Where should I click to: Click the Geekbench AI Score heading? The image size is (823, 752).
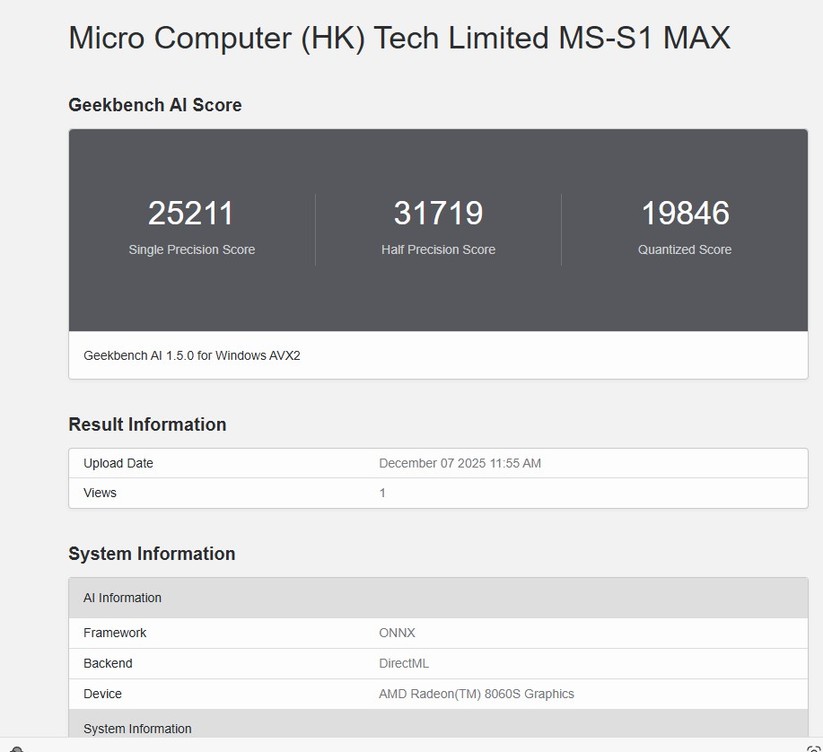[x=154, y=104]
